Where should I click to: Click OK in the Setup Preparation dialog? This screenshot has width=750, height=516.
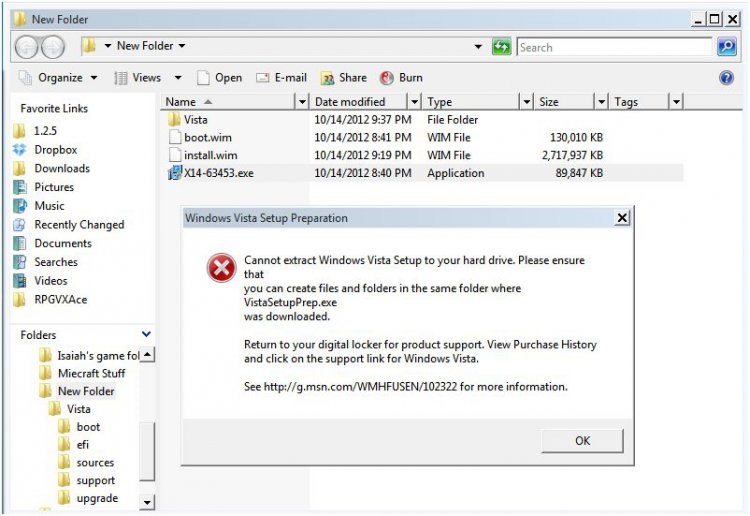(x=582, y=440)
